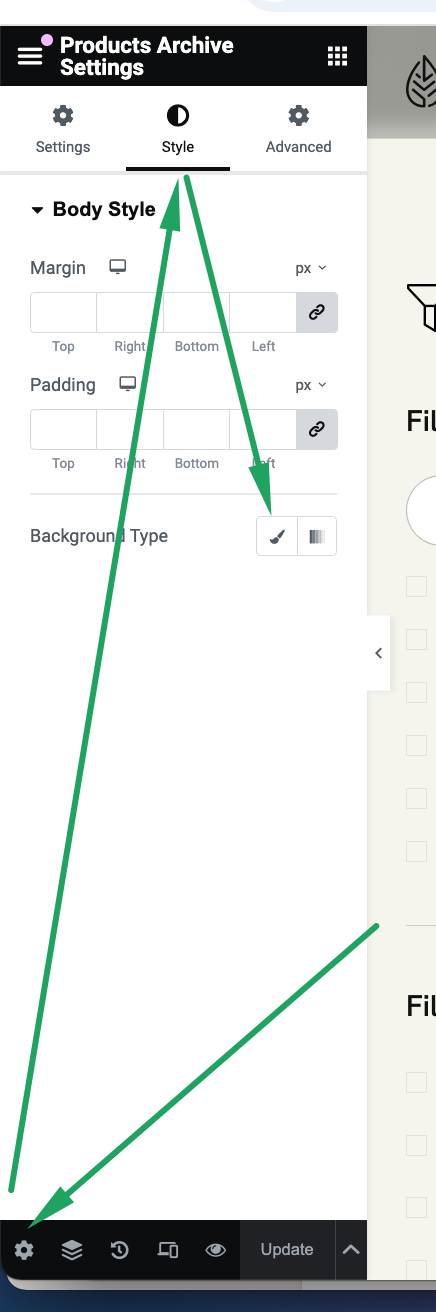Open the hamburger menu in panel header
The image size is (436, 1312).
tap(30, 56)
